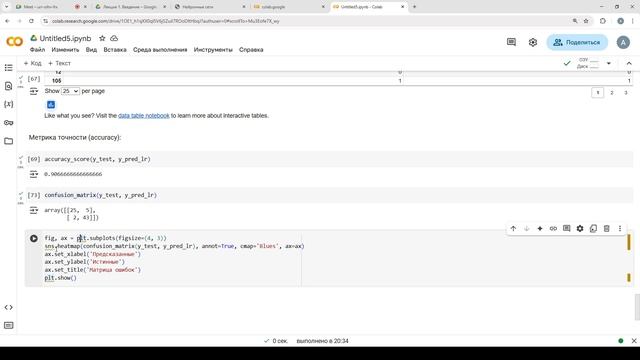Delete the cell with trash icon
640x360 pixels.
coord(607,229)
